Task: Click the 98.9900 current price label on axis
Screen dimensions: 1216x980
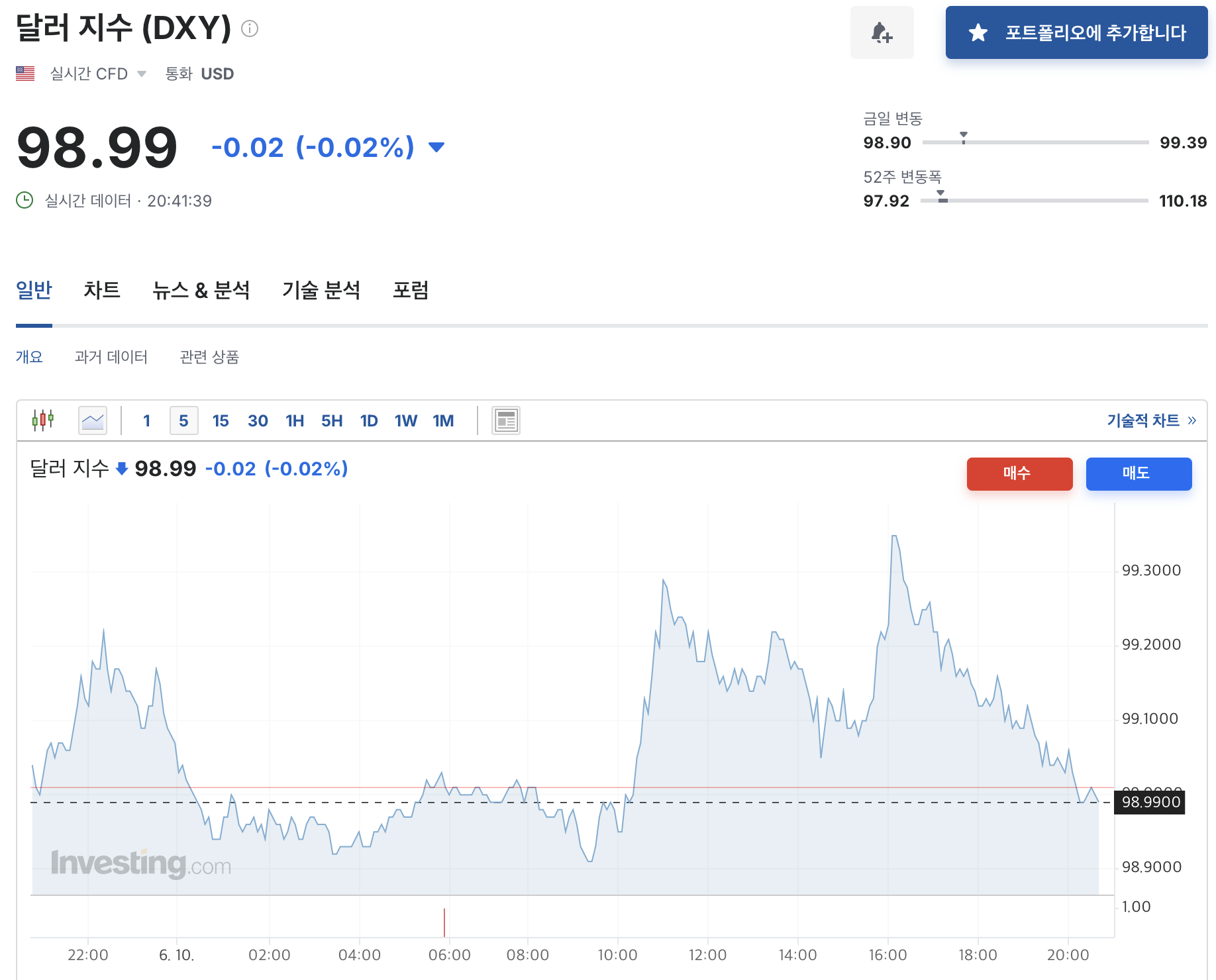Action: pyautogui.click(x=1150, y=803)
